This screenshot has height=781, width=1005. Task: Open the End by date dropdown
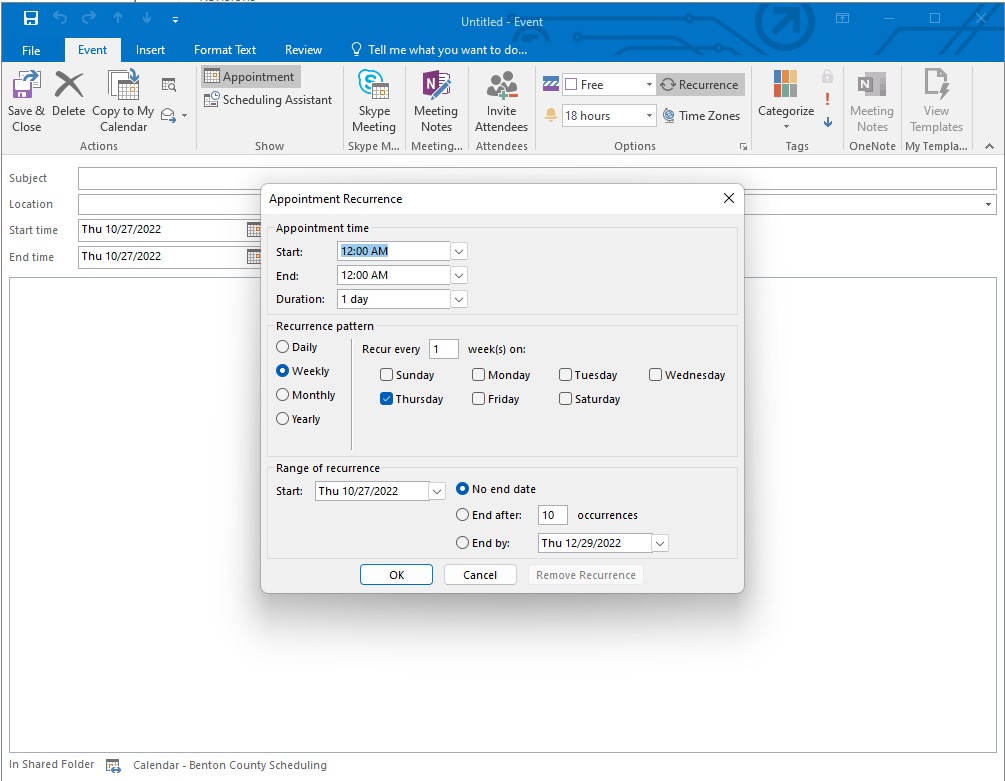(659, 543)
